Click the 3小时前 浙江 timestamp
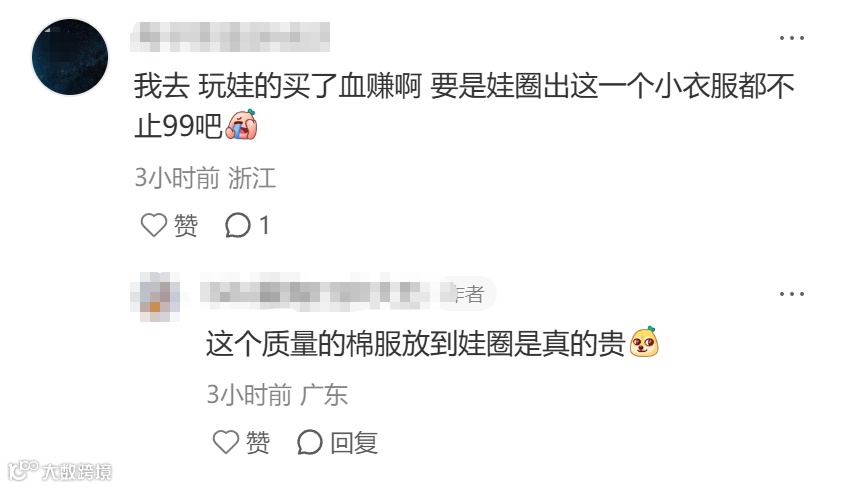 click(x=205, y=178)
